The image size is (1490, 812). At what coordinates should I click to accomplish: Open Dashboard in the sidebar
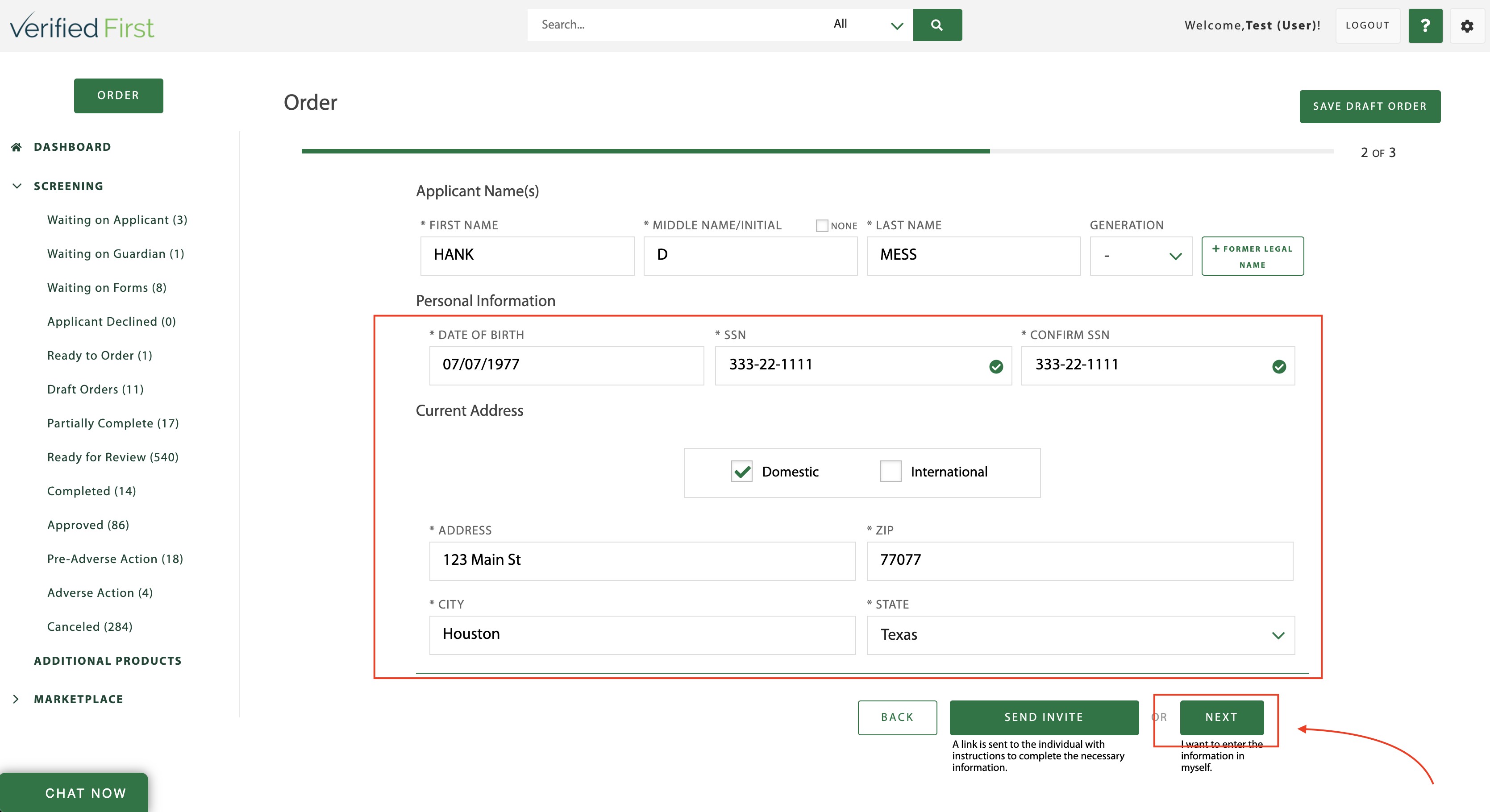coord(72,147)
